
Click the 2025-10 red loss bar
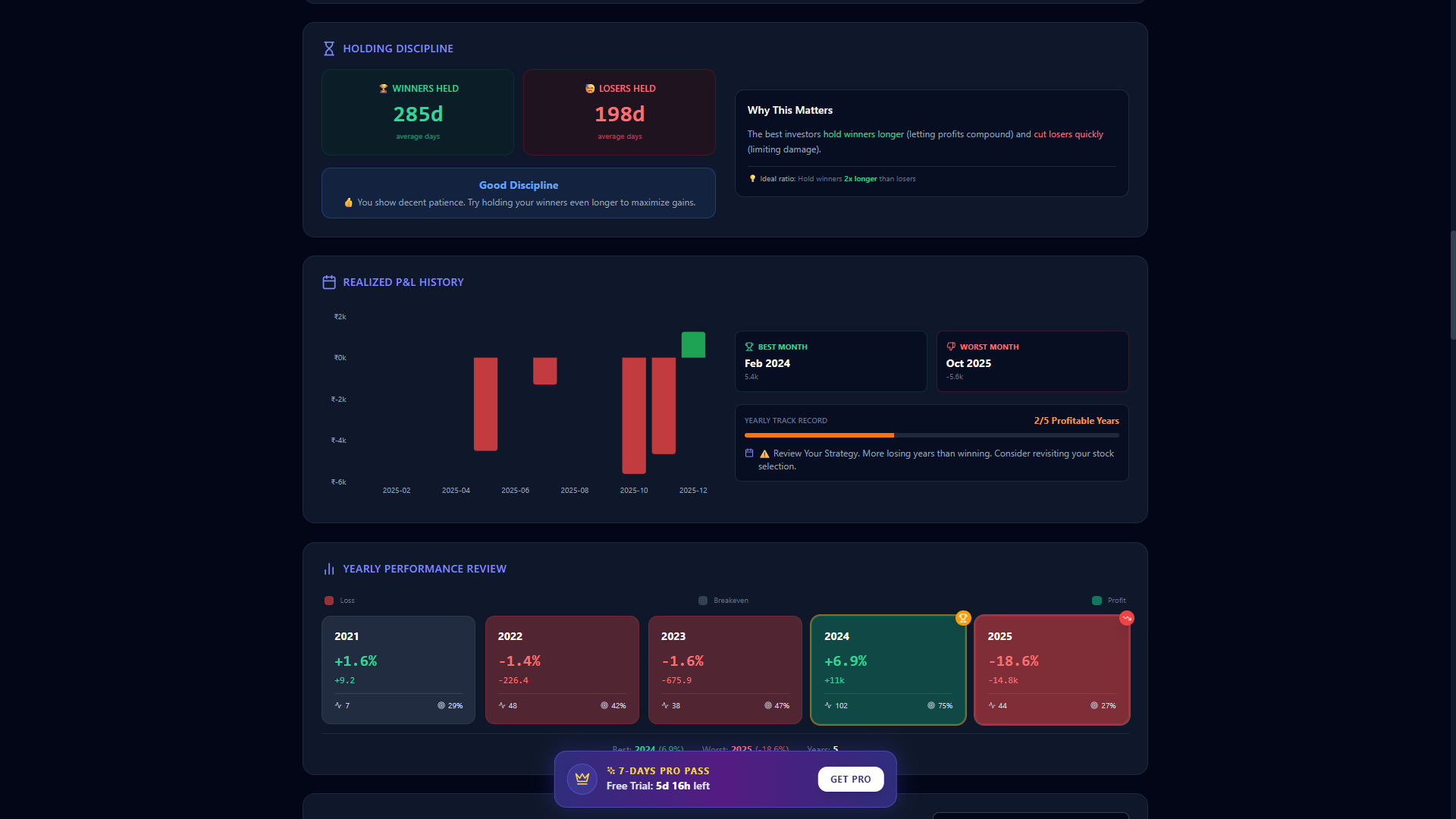click(x=634, y=416)
